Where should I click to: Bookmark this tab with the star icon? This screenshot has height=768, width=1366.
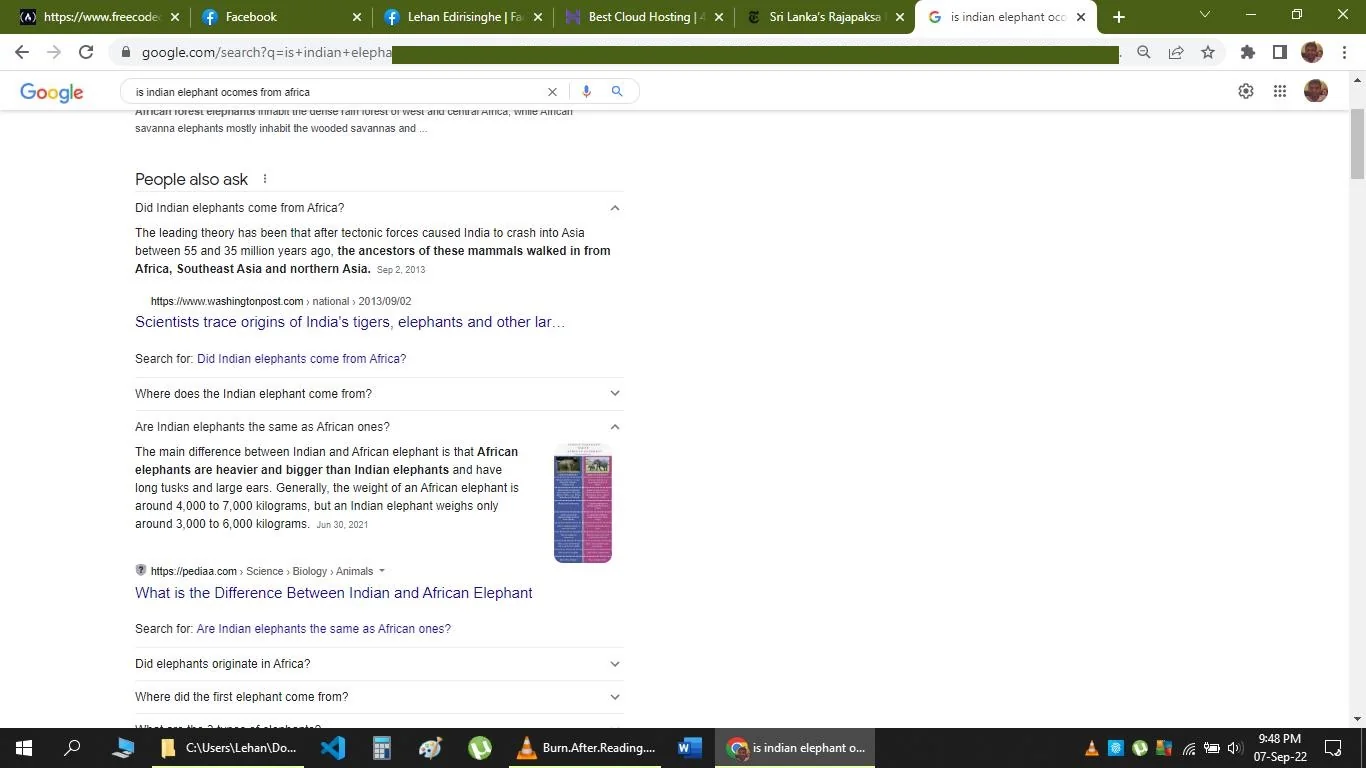1208,52
